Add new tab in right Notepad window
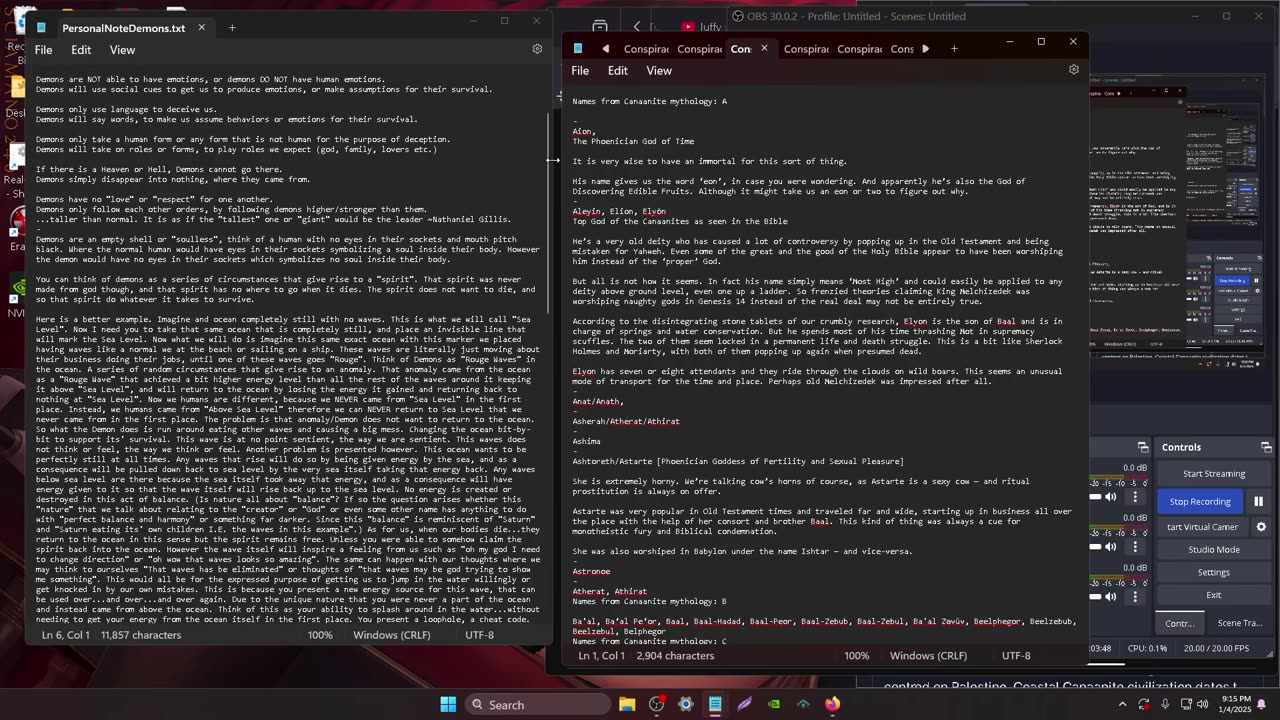This screenshot has height=720, width=1280. click(x=954, y=48)
